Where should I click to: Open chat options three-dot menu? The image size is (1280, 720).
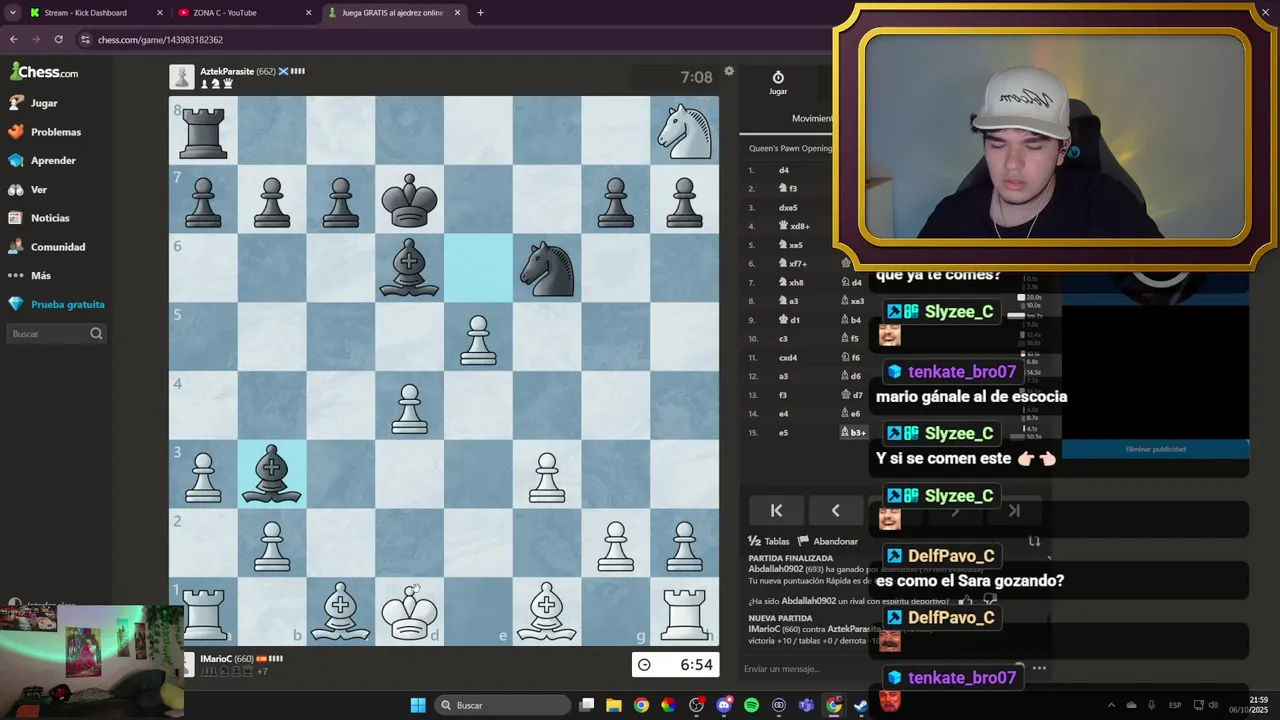tap(1039, 668)
